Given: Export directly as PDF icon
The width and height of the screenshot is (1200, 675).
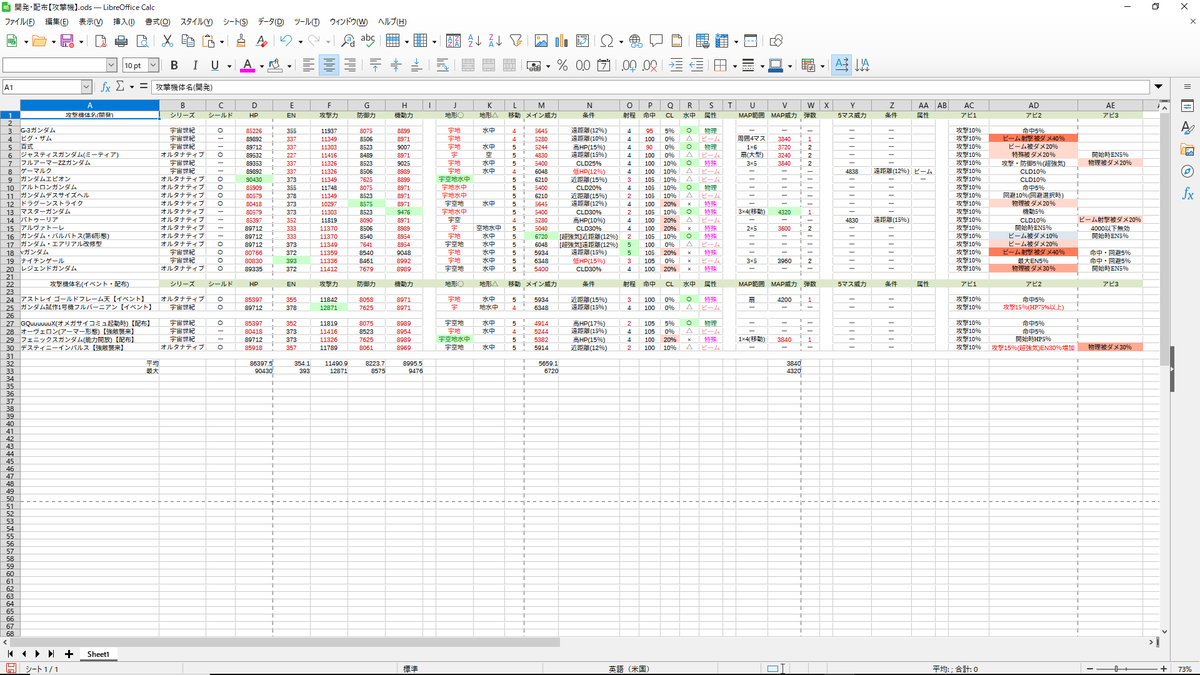Looking at the screenshot, I should tap(100, 41).
